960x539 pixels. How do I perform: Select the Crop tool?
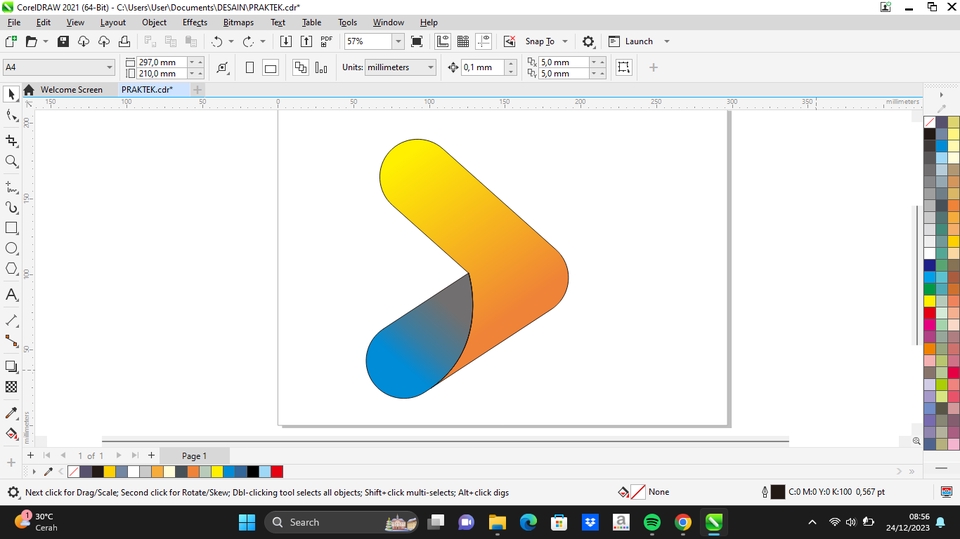pos(12,141)
